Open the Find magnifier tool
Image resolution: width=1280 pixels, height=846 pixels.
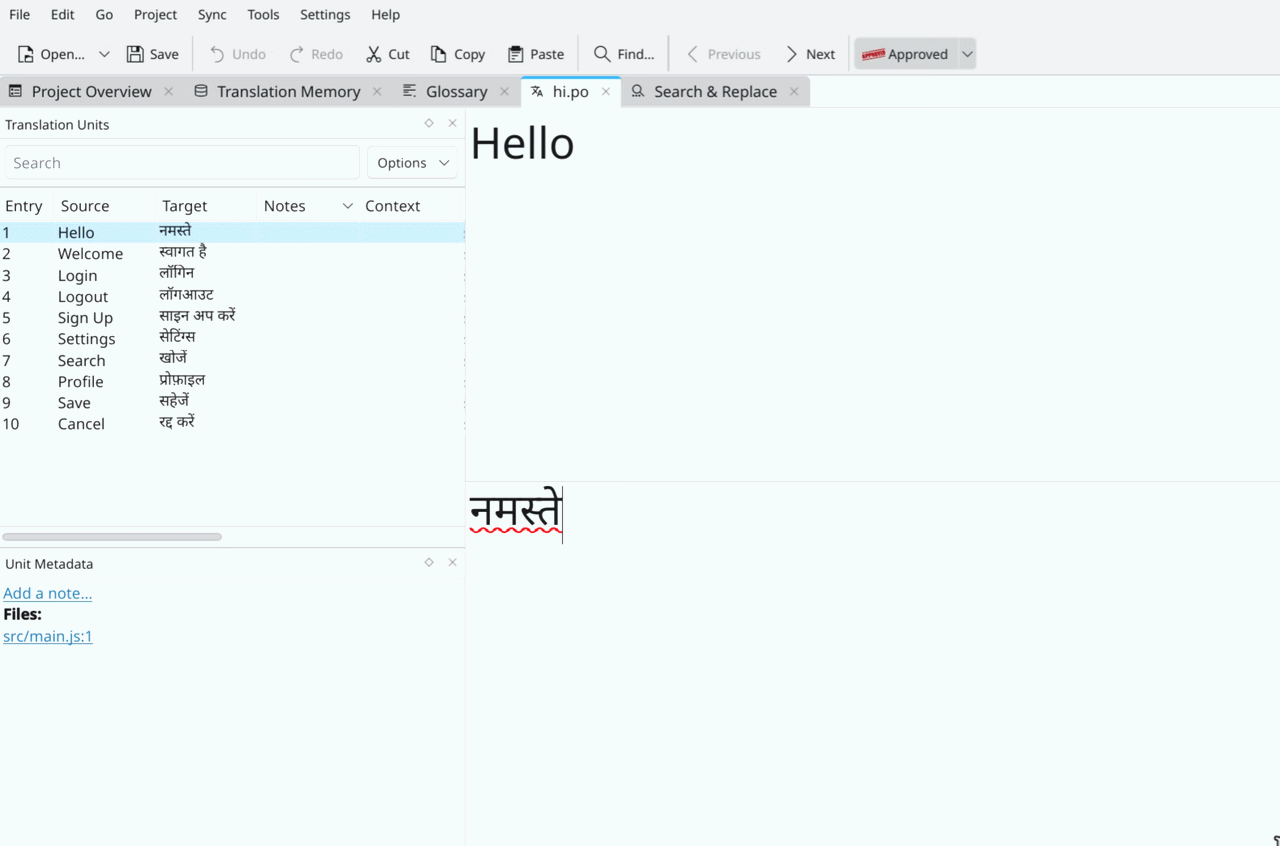coord(602,54)
